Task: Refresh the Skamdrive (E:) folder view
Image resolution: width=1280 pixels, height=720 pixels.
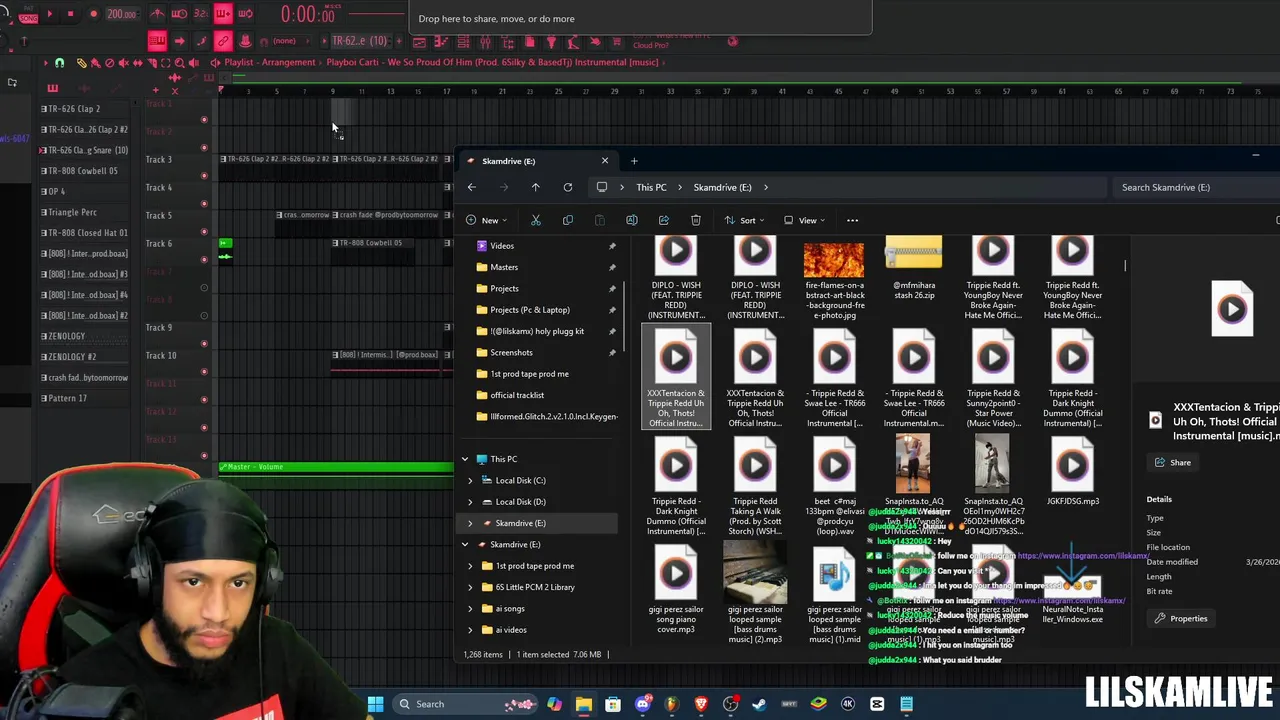Action: click(568, 187)
